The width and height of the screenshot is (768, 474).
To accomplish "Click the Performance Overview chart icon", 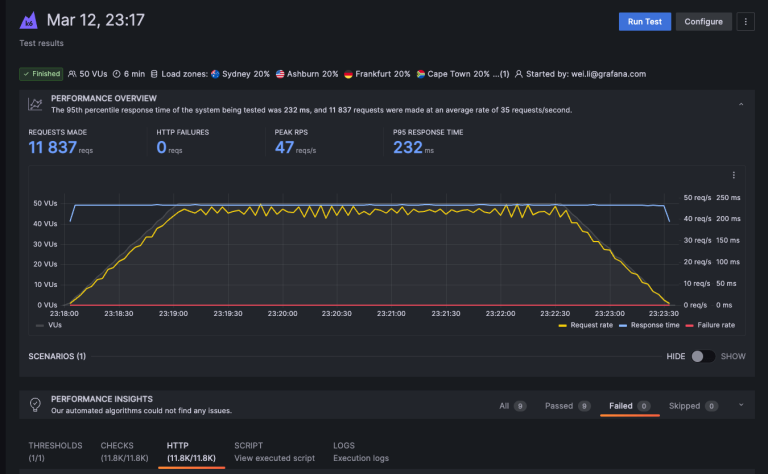I will coord(35,104).
